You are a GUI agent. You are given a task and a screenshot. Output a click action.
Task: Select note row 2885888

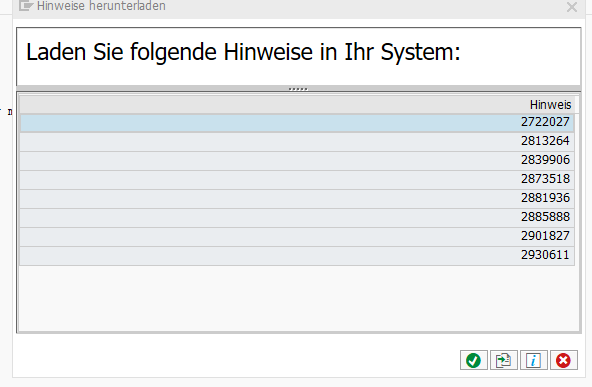point(297,217)
